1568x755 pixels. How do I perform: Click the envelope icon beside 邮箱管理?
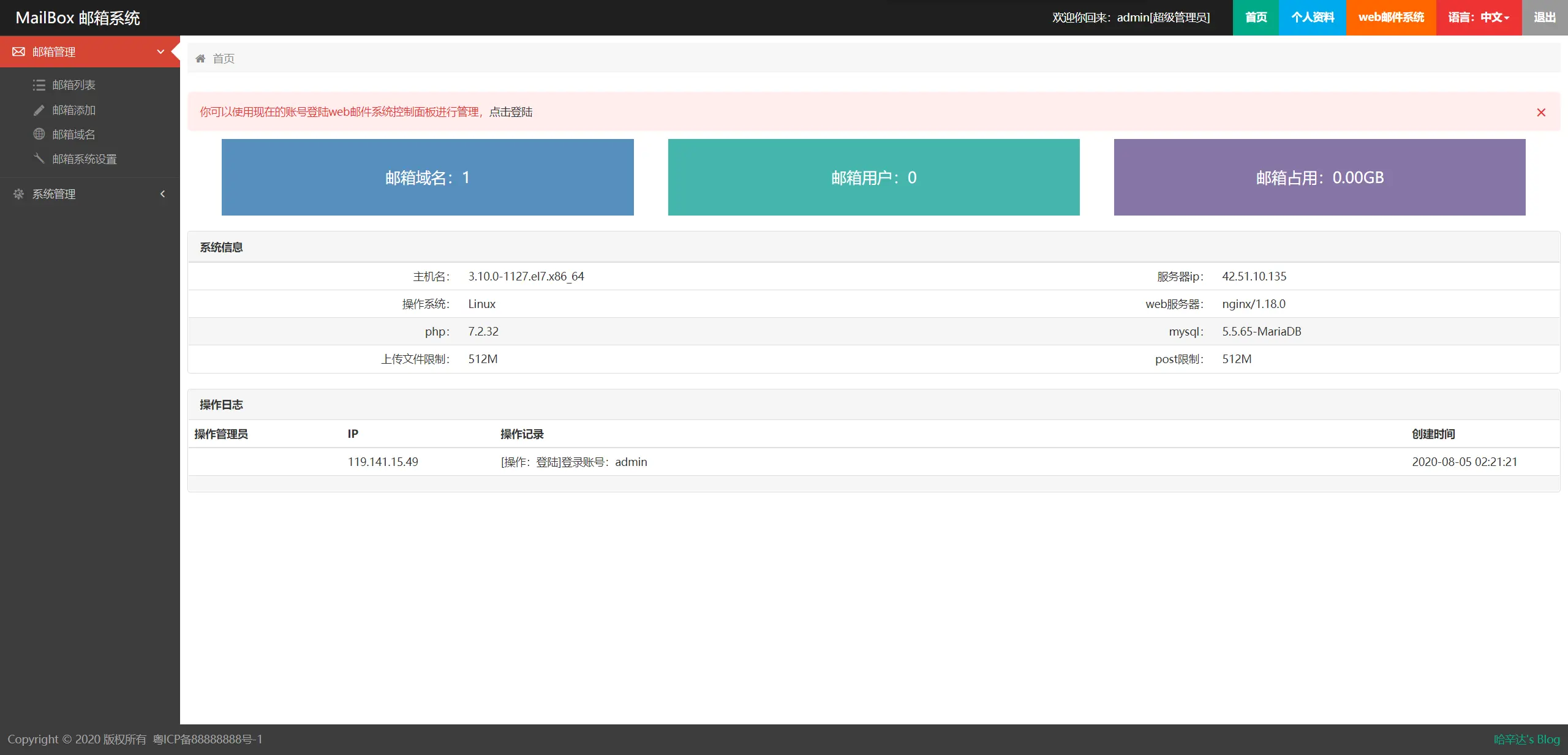(x=19, y=52)
